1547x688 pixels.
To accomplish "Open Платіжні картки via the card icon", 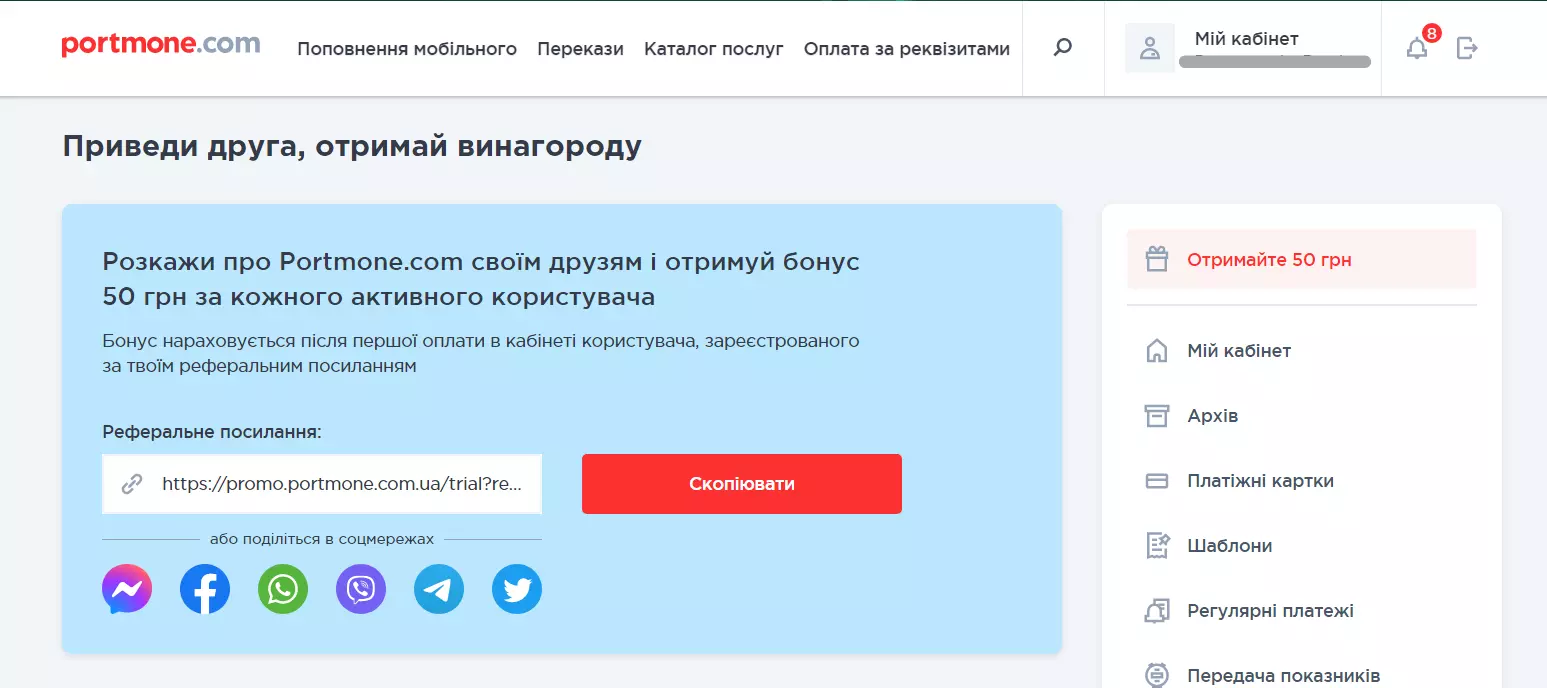I will 1157,480.
